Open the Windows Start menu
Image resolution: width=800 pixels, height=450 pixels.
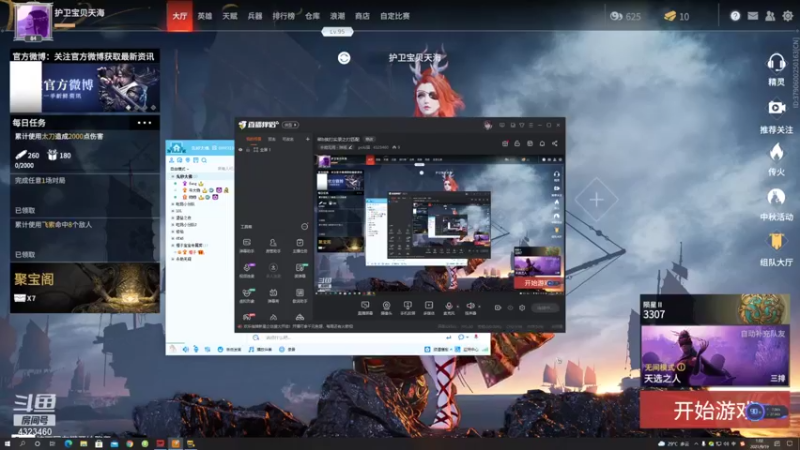[7, 444]
